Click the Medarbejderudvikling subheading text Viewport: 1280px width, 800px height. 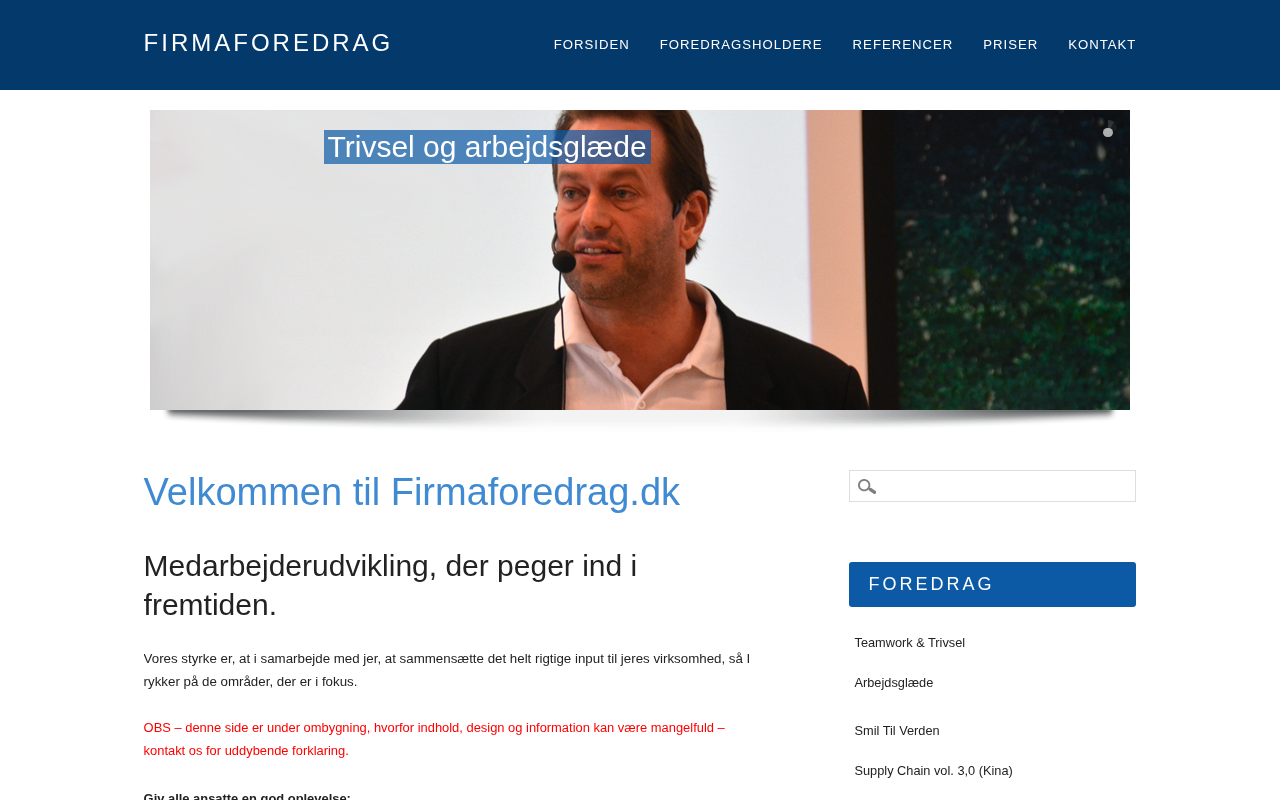click(390, 585)
